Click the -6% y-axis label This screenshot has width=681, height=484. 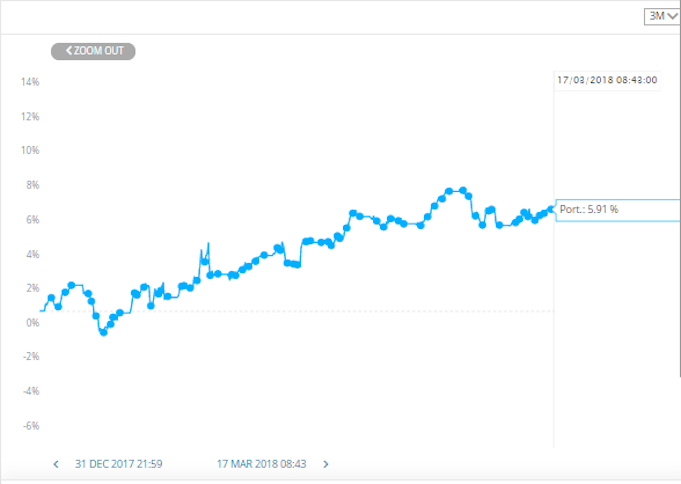click(31, 426)
